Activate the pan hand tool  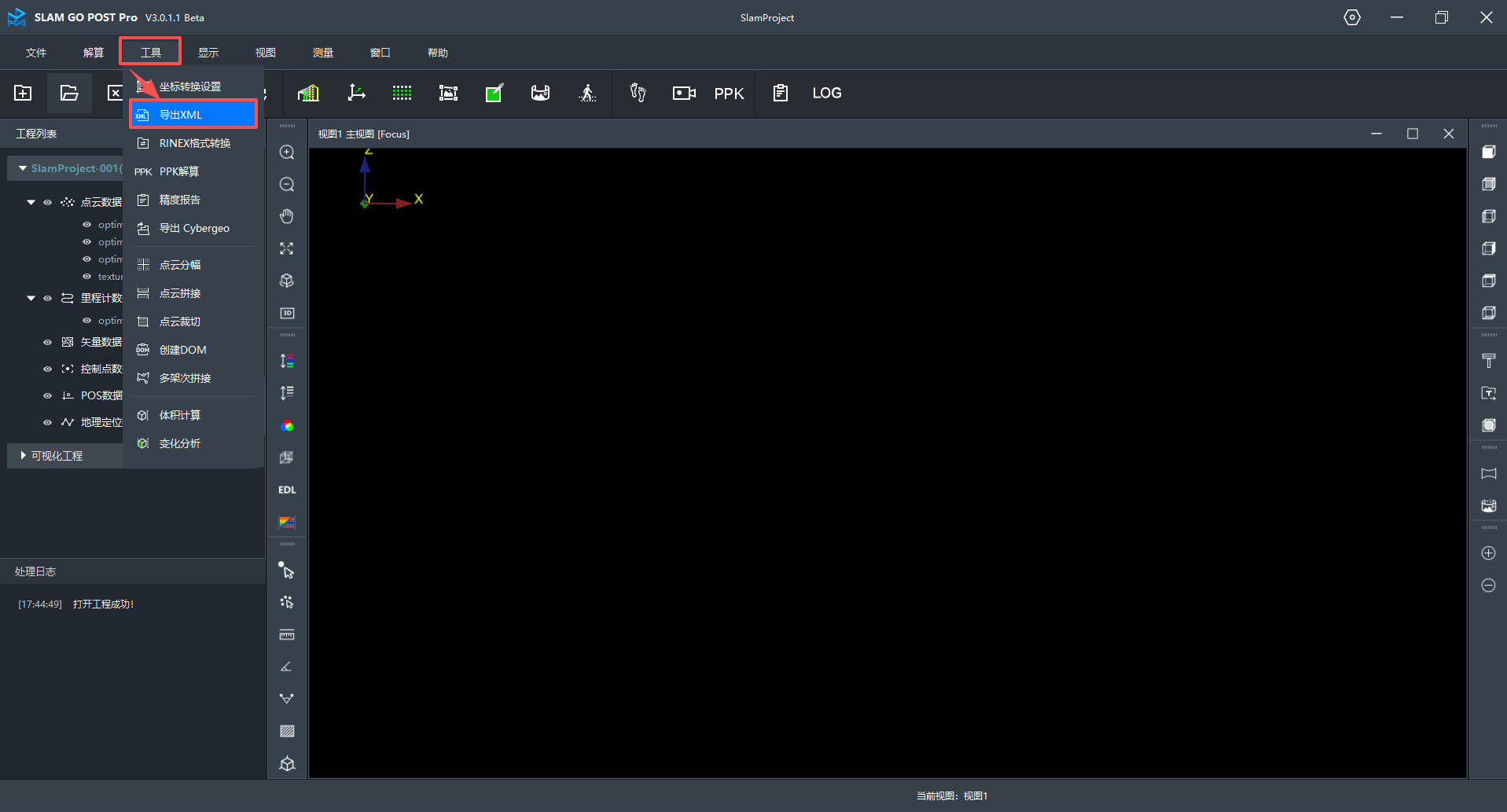point(286,216)
